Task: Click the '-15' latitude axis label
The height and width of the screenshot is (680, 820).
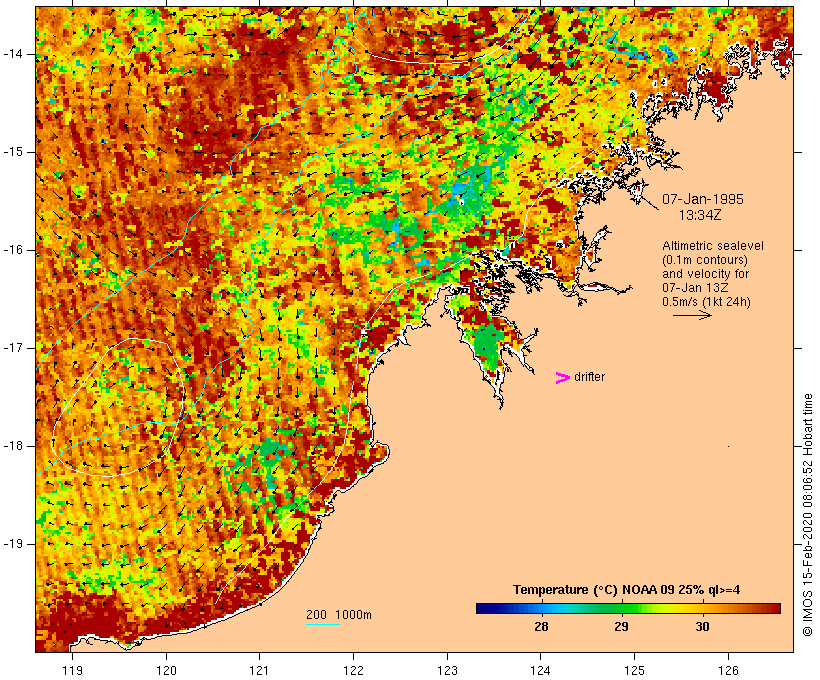Action: pos(13,152)
